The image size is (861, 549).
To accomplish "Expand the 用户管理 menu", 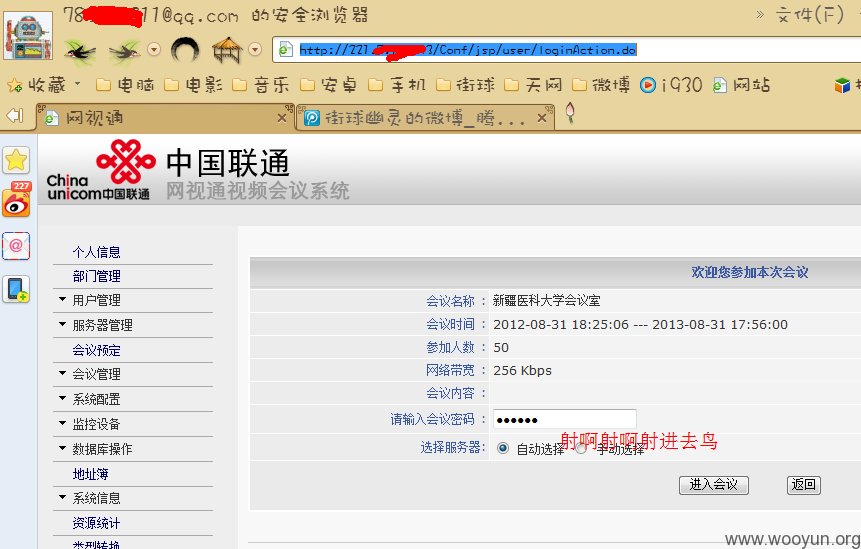I will (97, 300).
